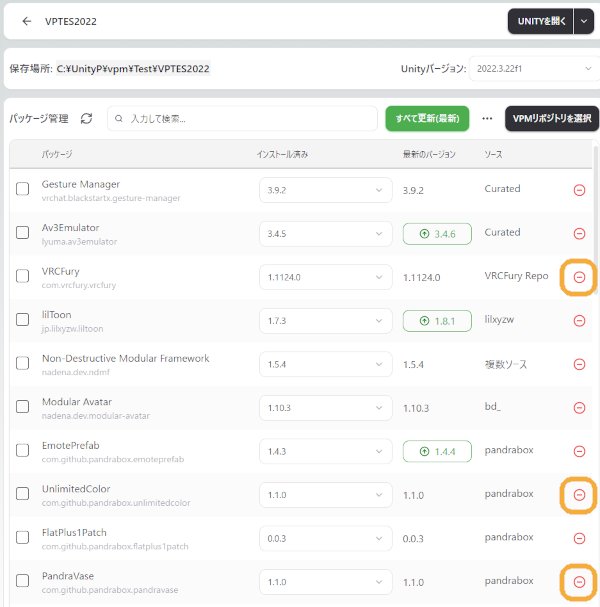
Task: Open Modular Avatar version dropdown 1.10.3
Action: point(326,408)
